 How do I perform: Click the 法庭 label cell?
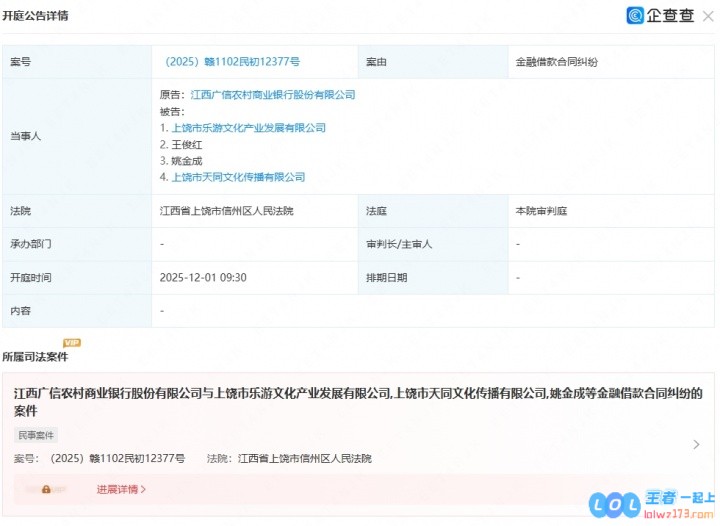[433, 211]
